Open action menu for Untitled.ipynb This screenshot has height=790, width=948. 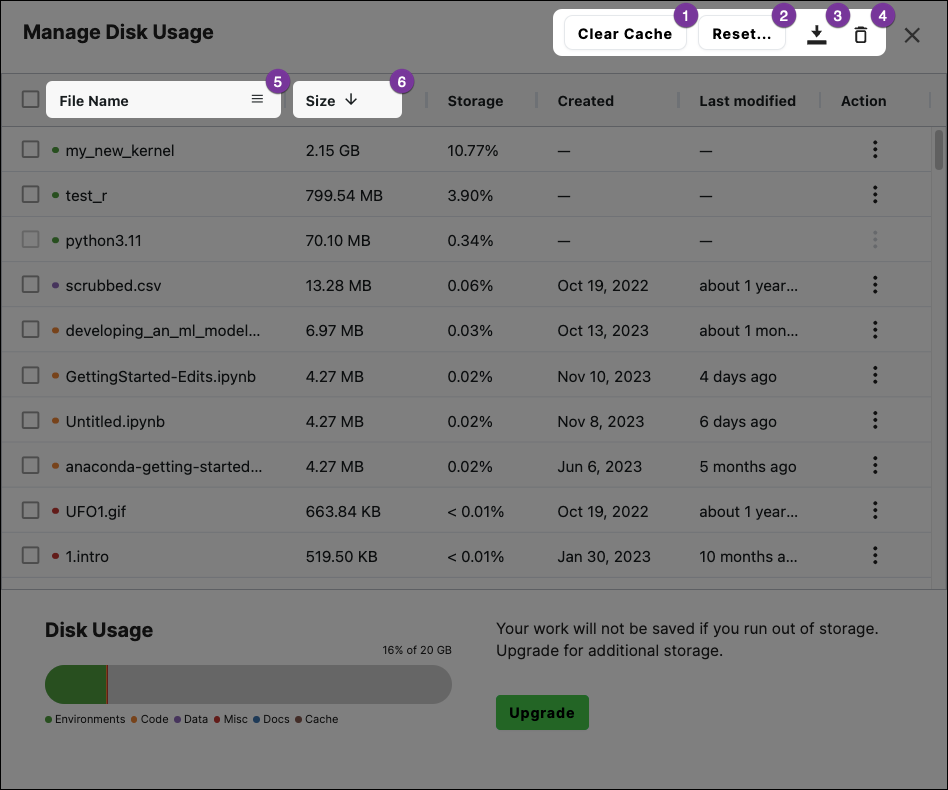(x=875, y=421)
